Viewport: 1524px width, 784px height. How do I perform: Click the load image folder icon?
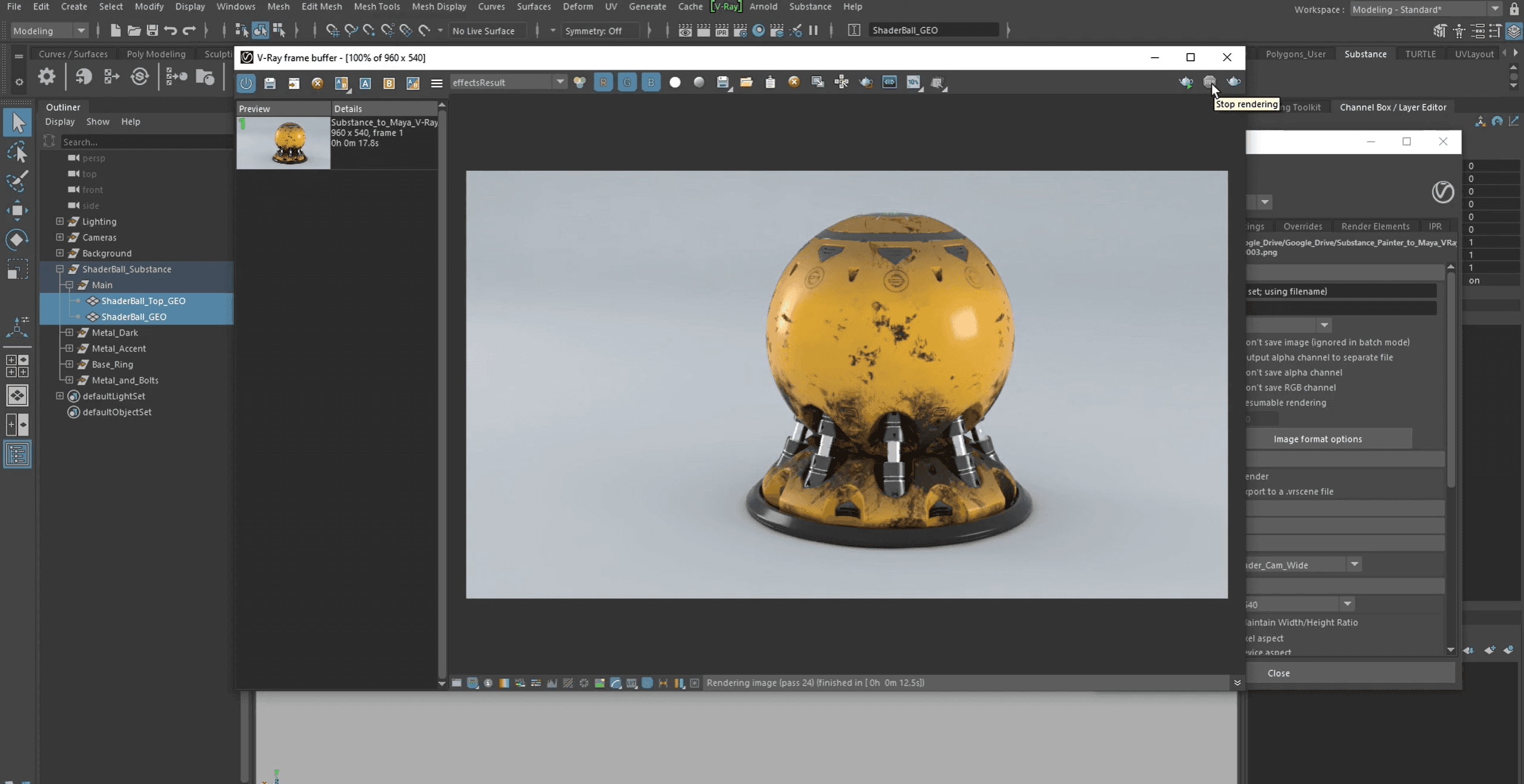(746, 83)
